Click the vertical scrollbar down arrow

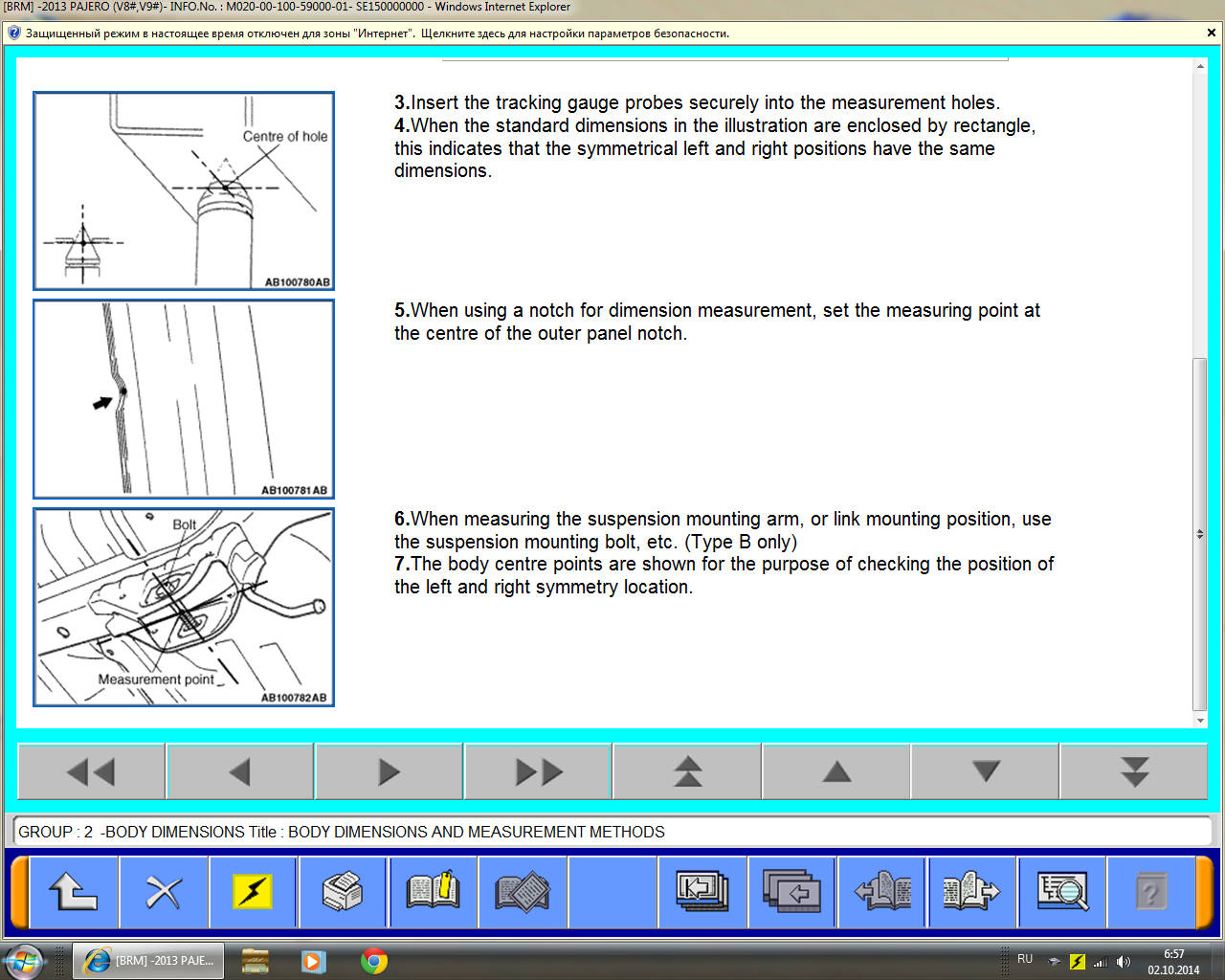[1200, 721]
